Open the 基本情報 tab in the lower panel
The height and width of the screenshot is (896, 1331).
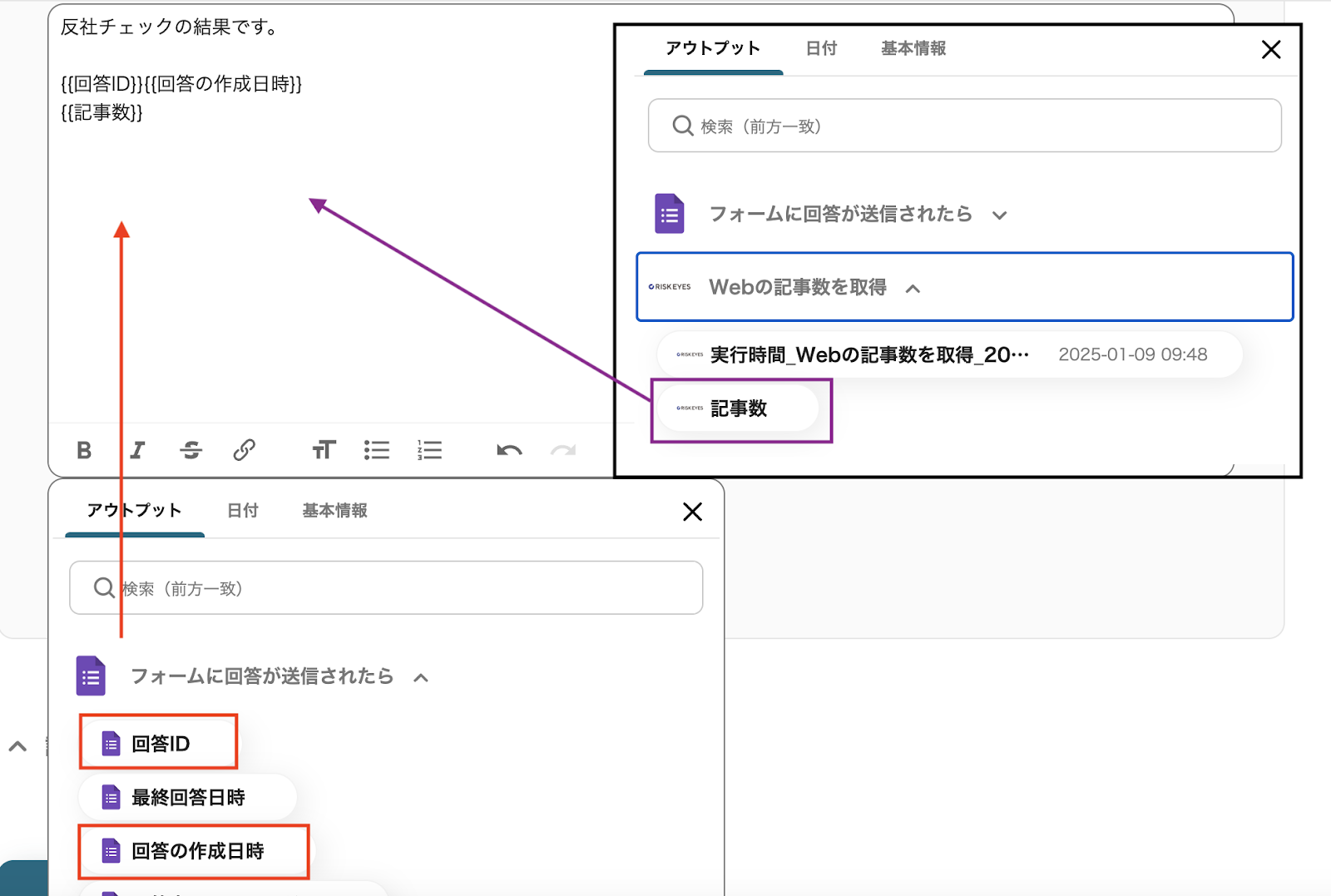click(334, 510)
